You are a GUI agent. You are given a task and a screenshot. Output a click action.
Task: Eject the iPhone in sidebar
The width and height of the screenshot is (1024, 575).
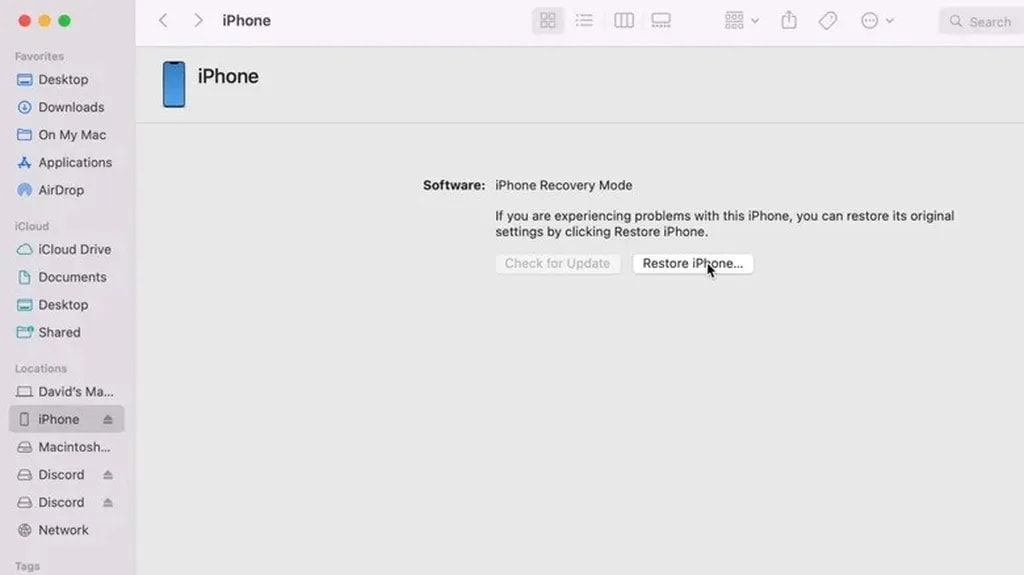click(108, 420)
